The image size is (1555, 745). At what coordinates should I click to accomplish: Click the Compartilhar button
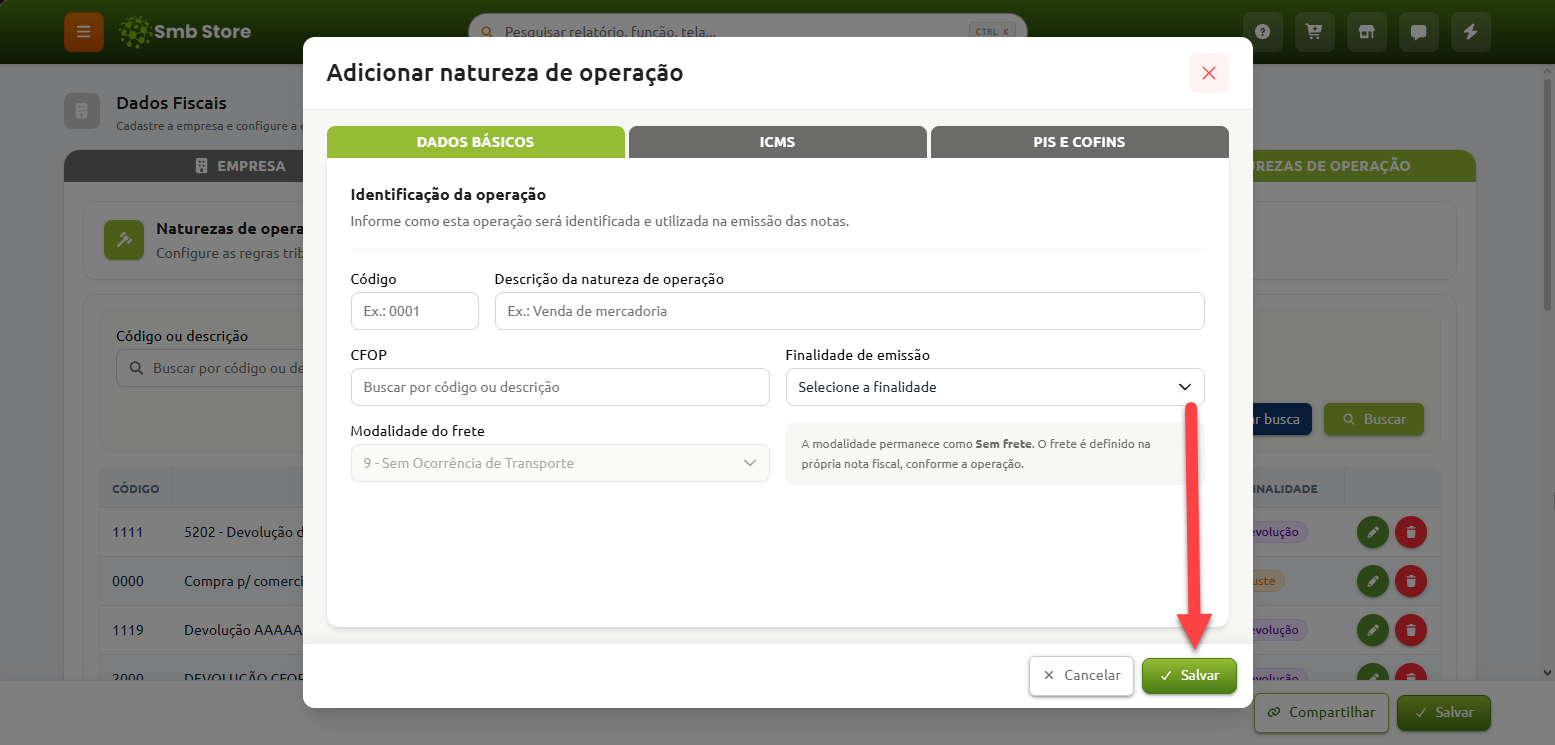point(1321,713)
